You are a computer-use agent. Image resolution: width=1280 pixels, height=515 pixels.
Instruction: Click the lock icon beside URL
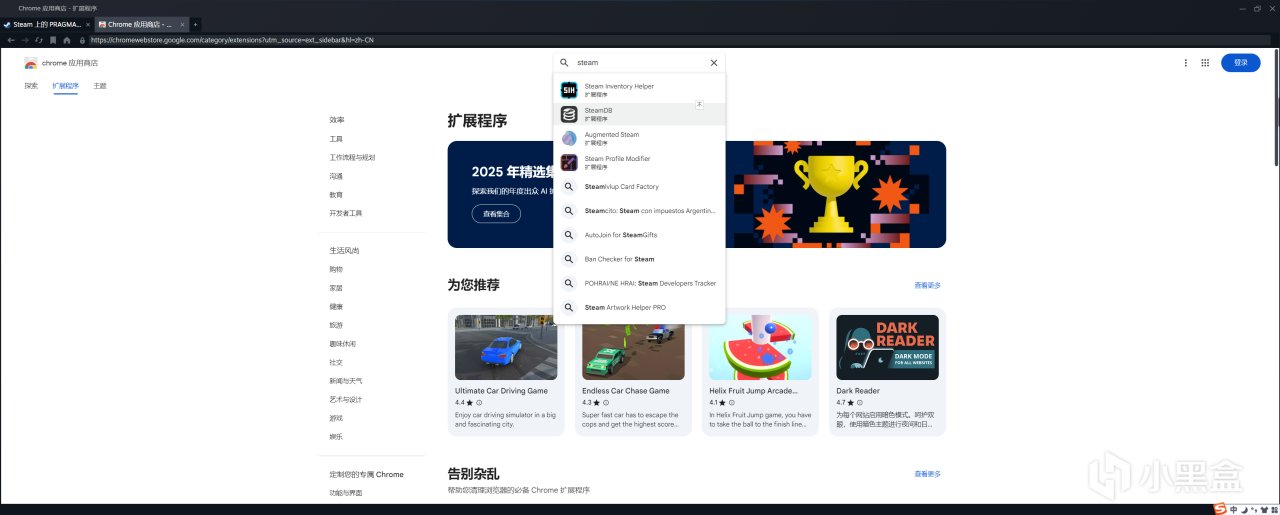[82, 40]
